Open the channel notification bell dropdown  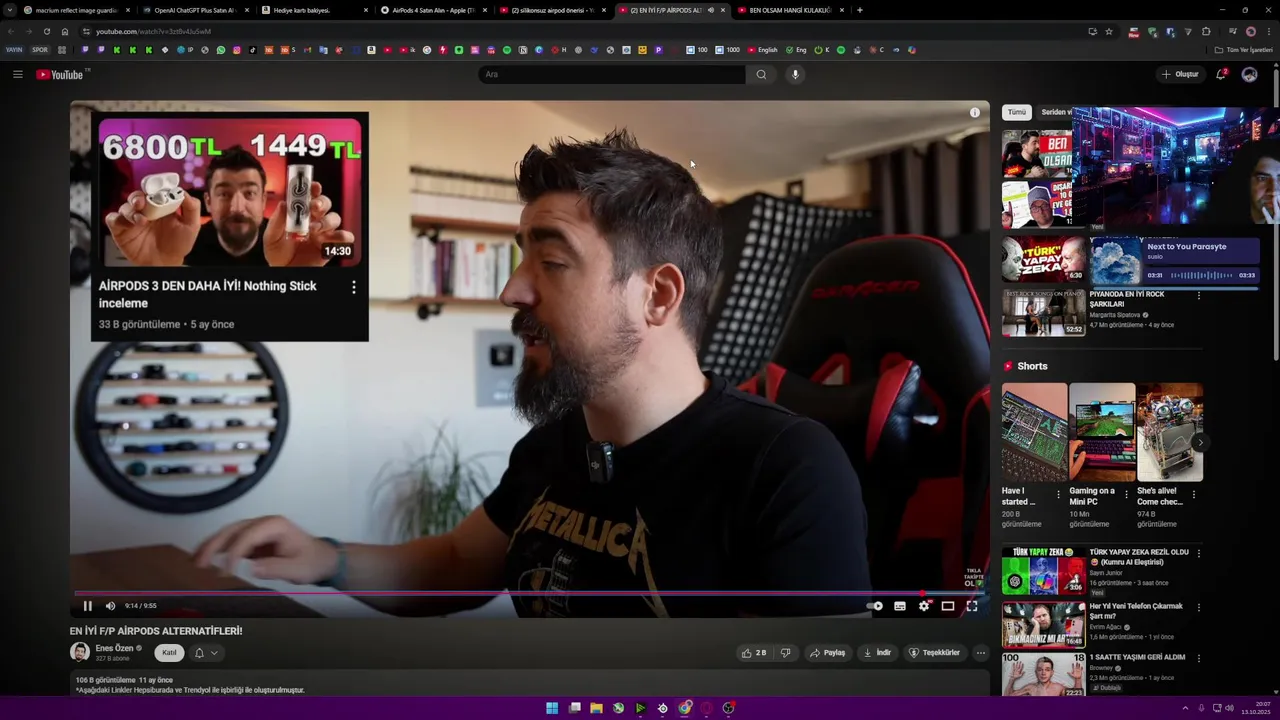205,653
